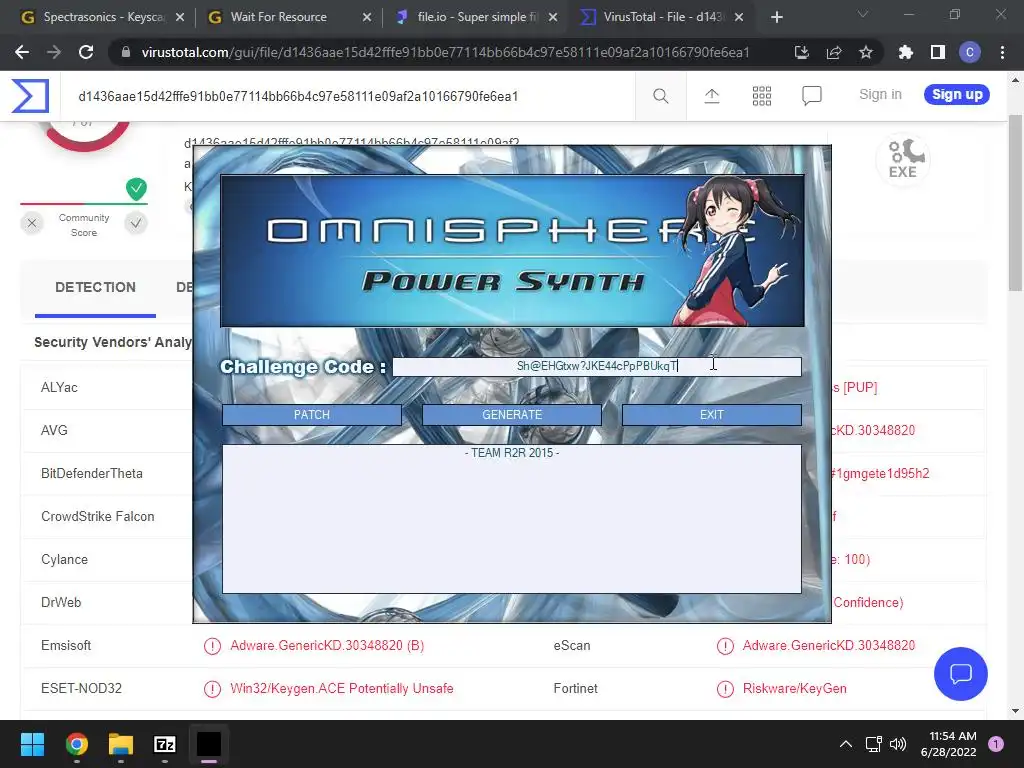Bookmark this page with star icon
The height and width of the screenshot is (768, 1024).
click(865, 52)
